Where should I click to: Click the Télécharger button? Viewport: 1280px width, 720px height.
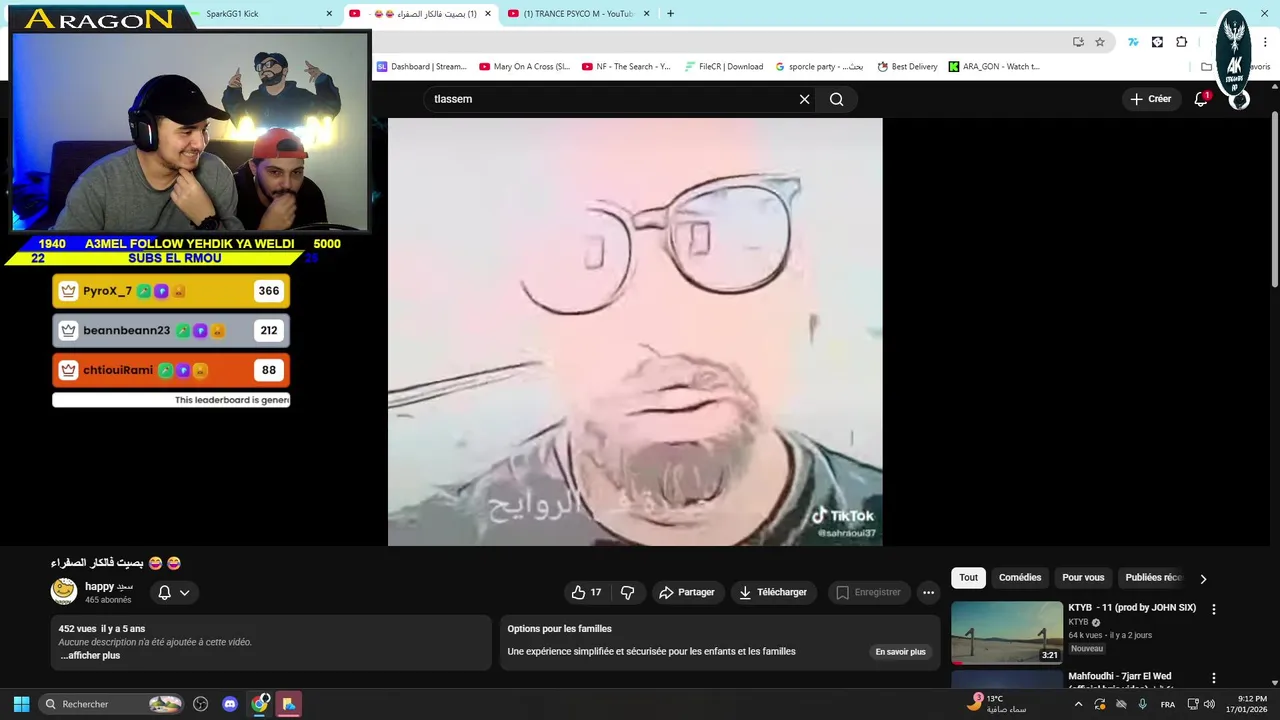tap(773, 592)
